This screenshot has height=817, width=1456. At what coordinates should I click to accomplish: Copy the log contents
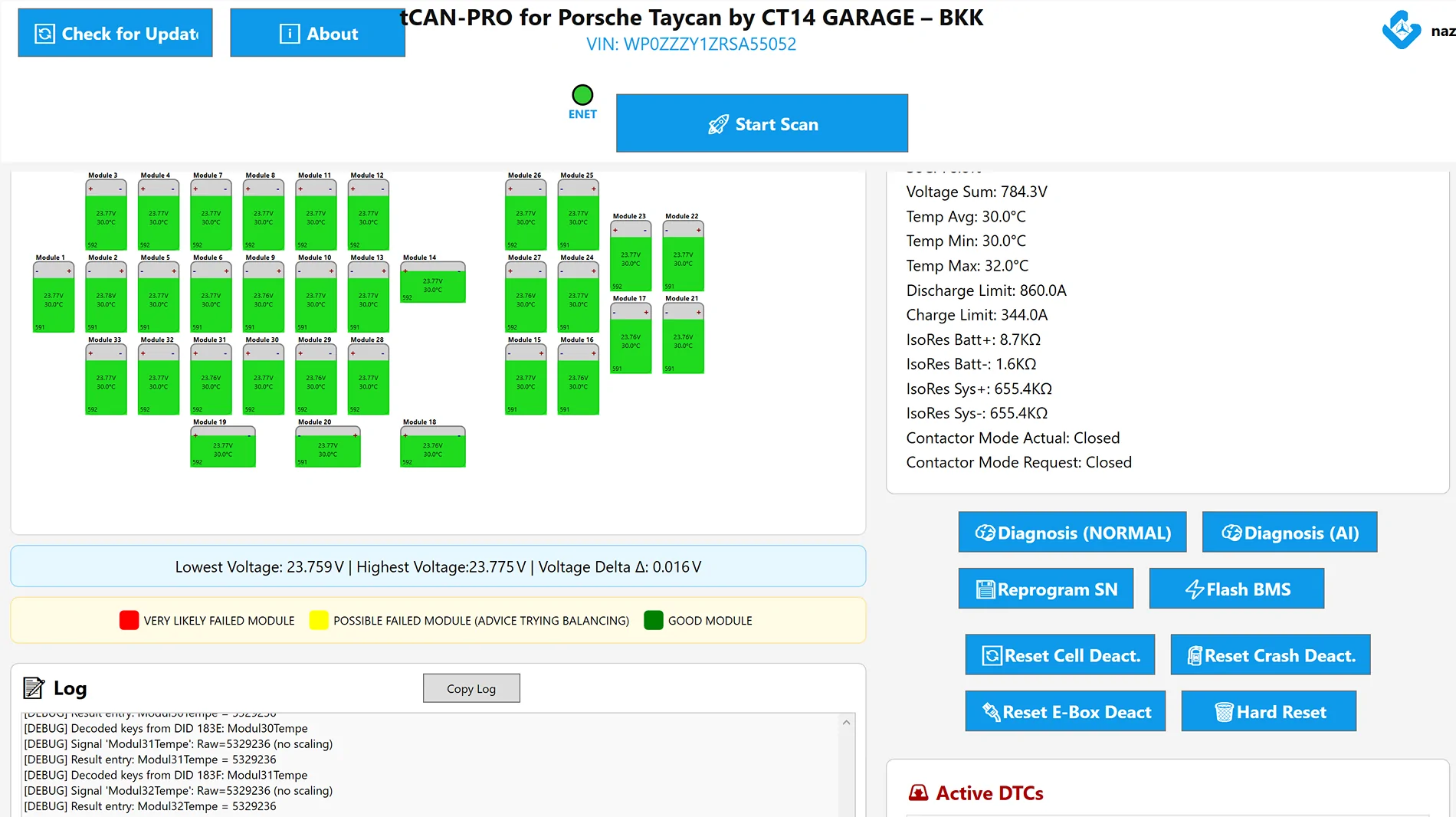pyautogui.click(x=471, y=688)
